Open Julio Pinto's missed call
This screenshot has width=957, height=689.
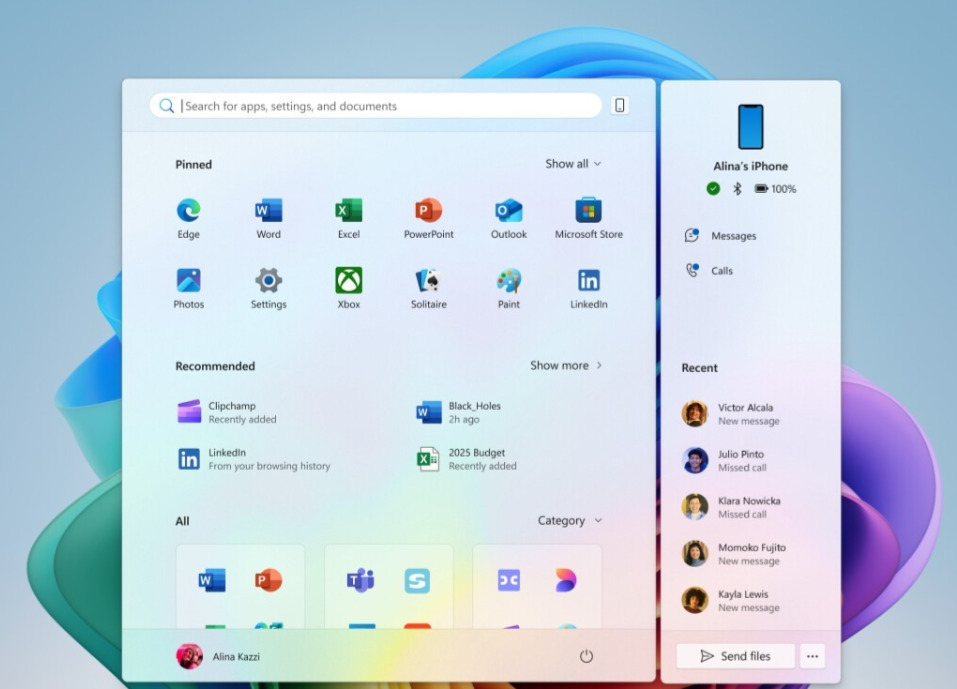(724, 461)
